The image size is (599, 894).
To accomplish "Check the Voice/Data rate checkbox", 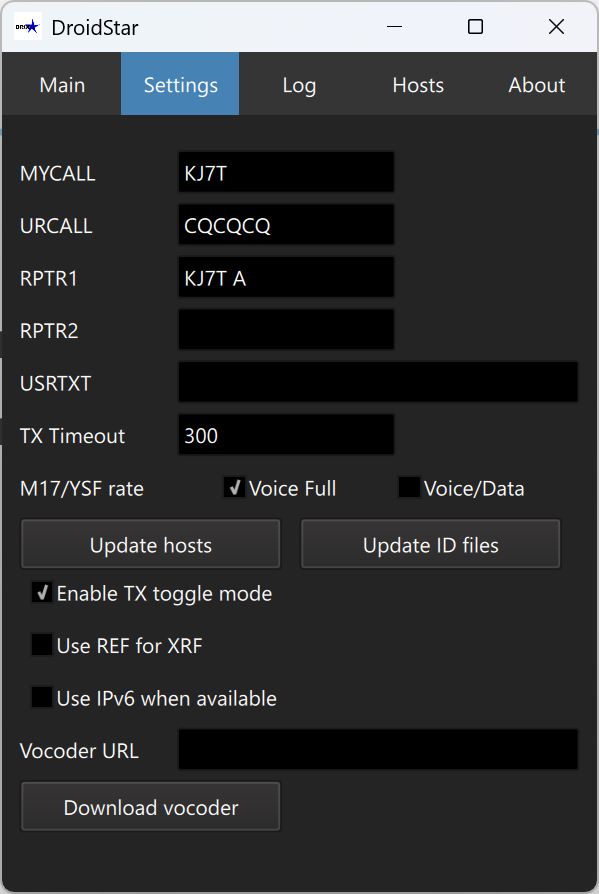I will tap(408, 487).
